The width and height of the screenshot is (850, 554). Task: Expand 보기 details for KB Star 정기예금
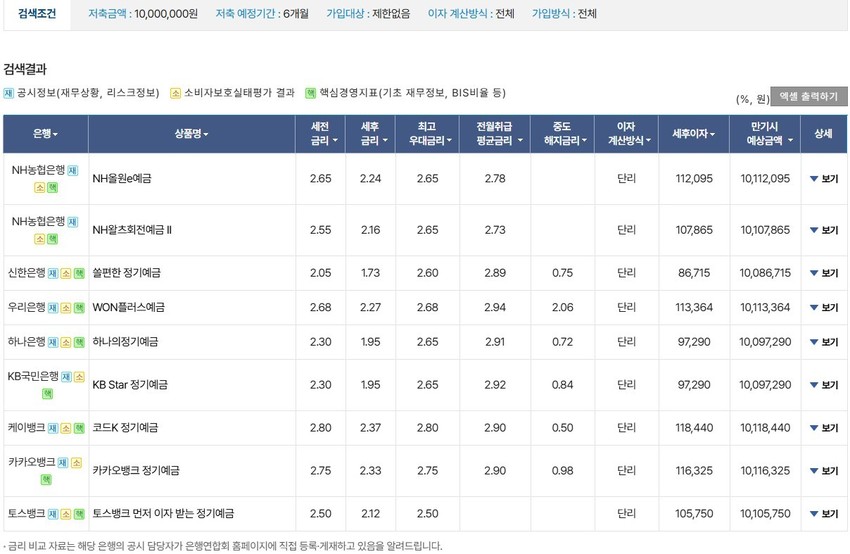(824, 385)
